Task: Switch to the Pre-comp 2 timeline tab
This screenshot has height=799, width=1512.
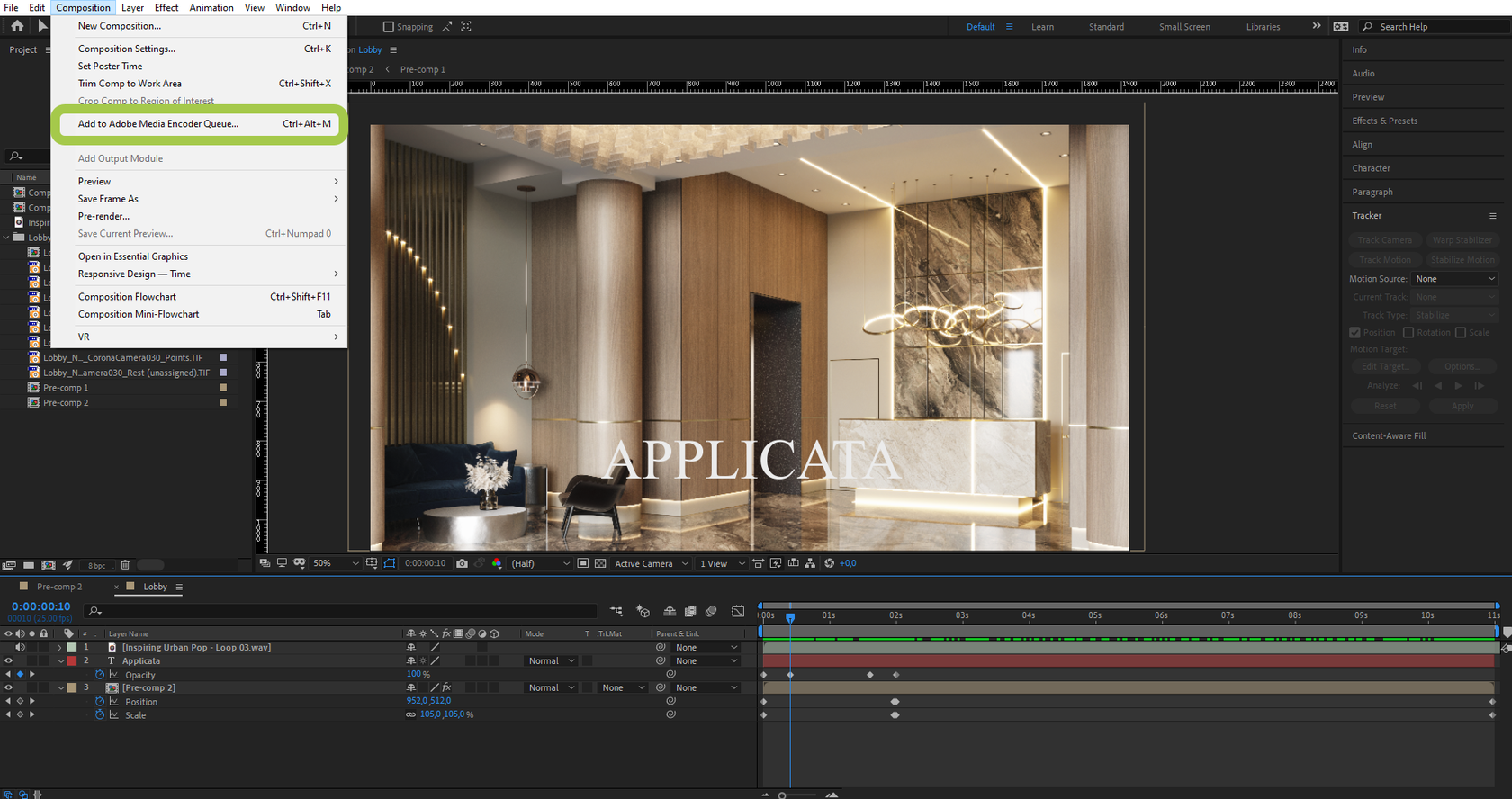Action: tap(59, 587)
